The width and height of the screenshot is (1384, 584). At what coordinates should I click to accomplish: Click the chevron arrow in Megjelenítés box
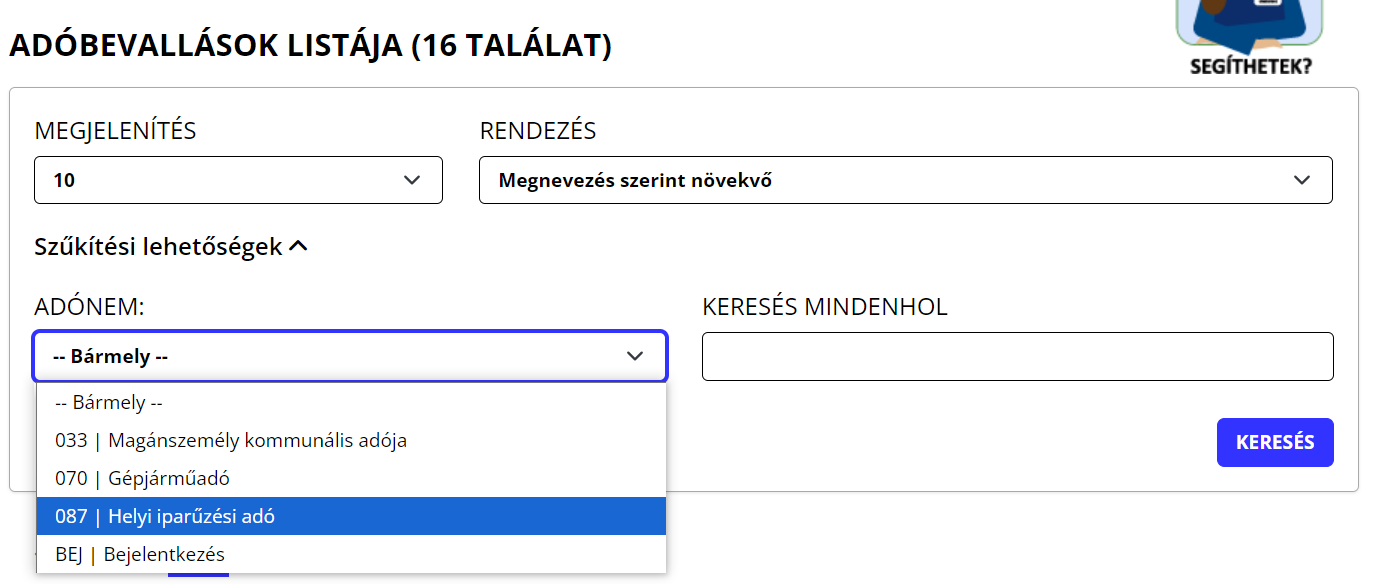click(412, 180)
